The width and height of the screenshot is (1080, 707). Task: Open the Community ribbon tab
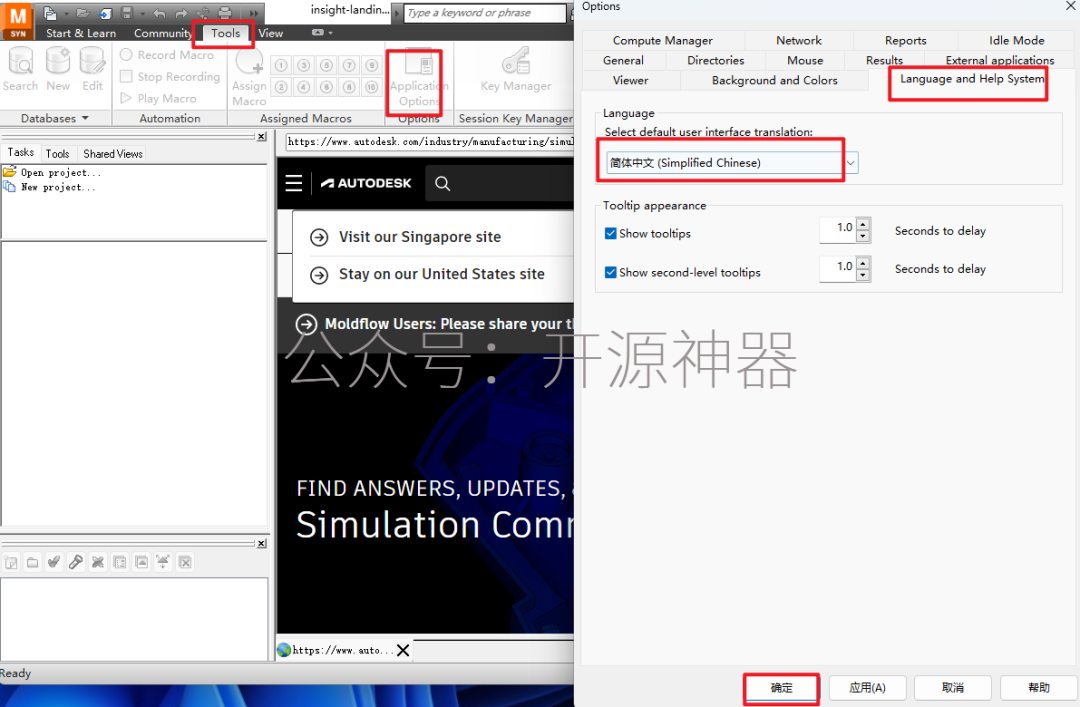tap(163, 33)
